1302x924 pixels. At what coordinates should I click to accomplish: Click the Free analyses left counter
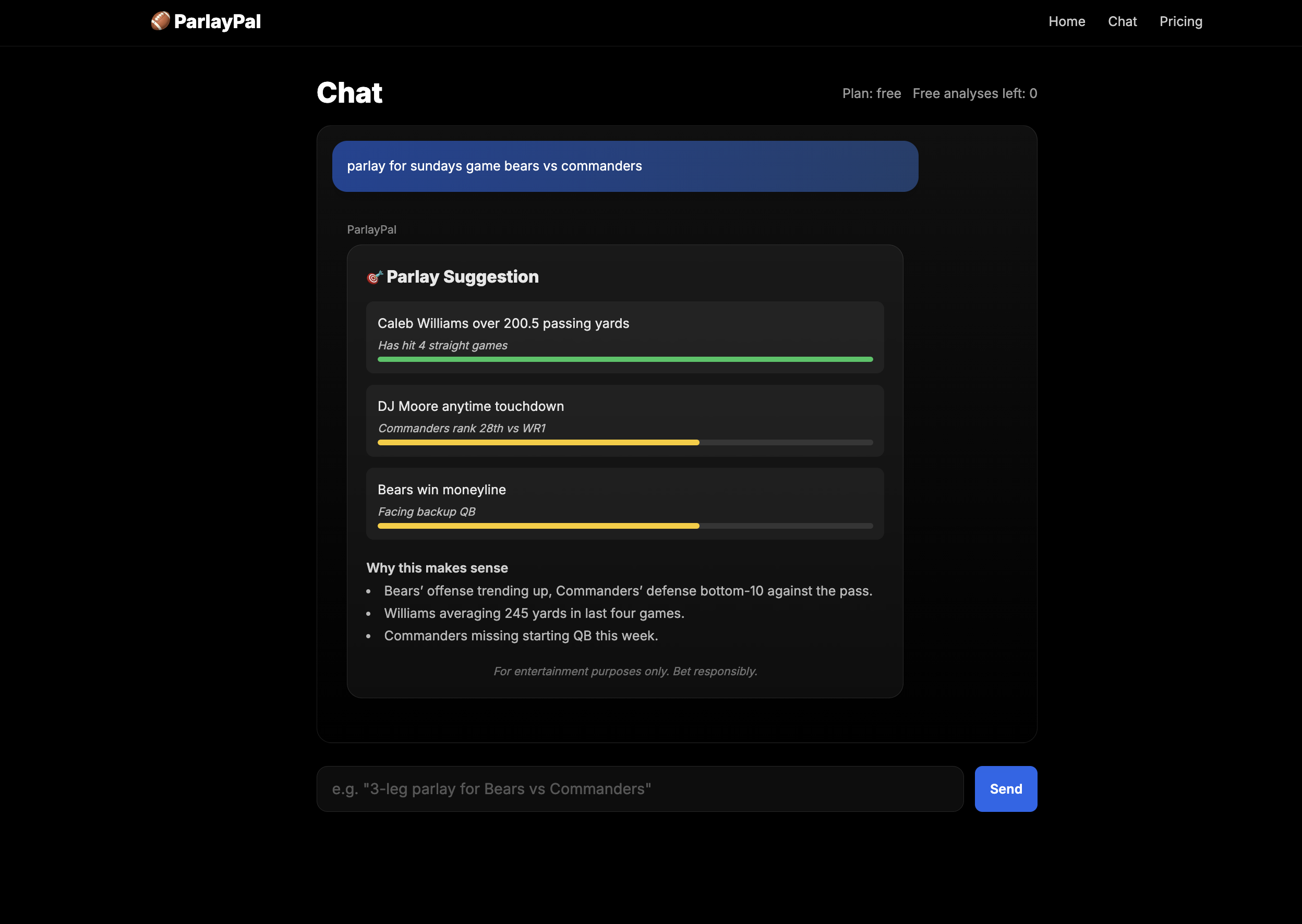(x=974, y=93)
